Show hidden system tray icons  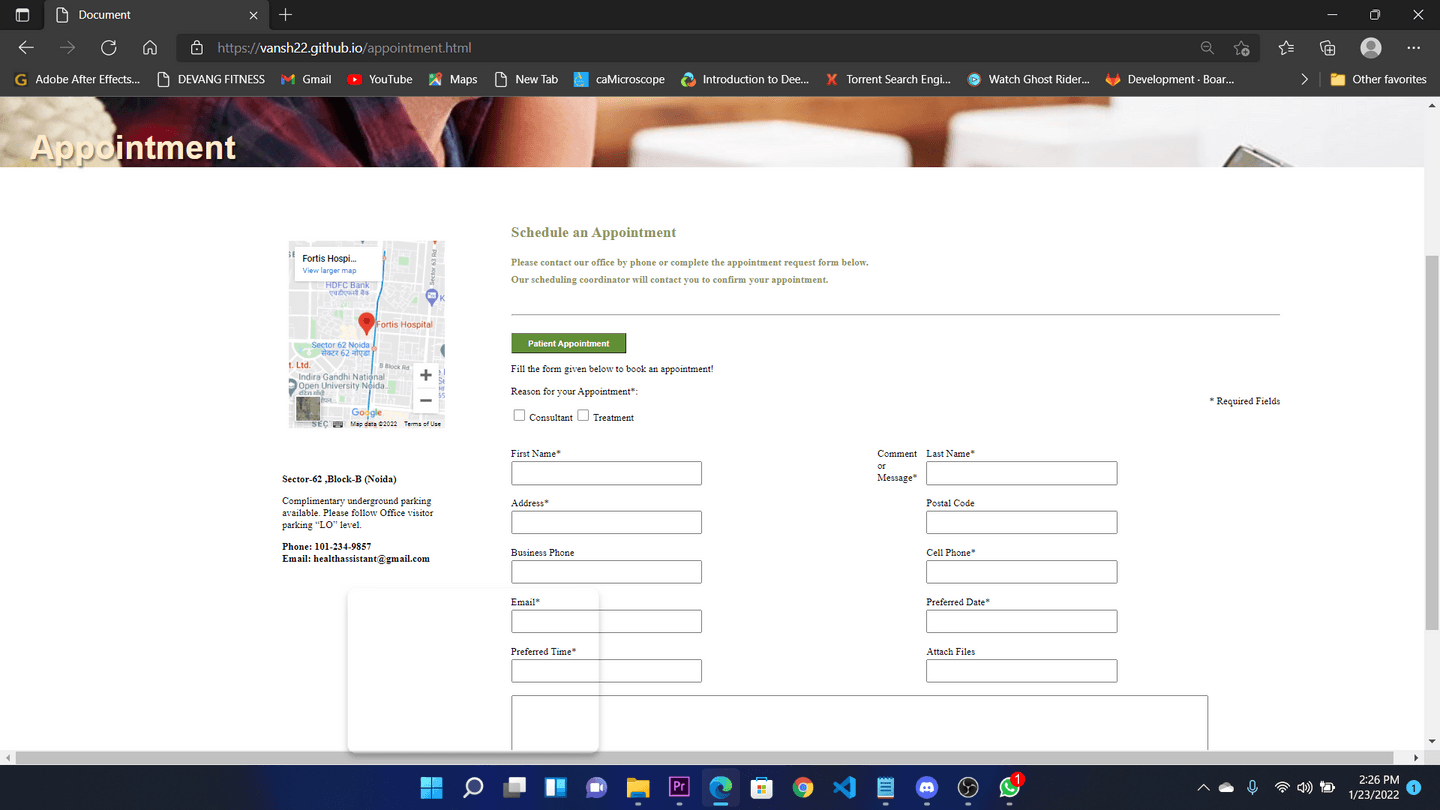[x=1203, y=788]
